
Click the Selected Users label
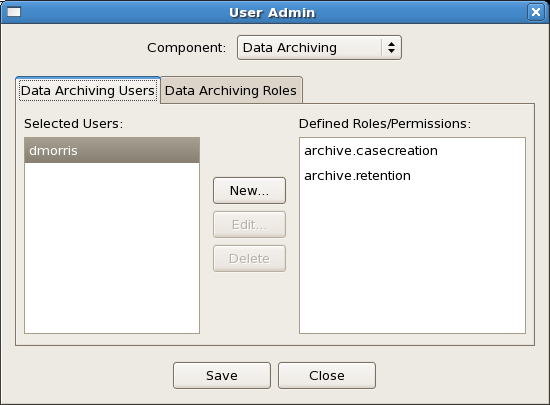point(74,123)
